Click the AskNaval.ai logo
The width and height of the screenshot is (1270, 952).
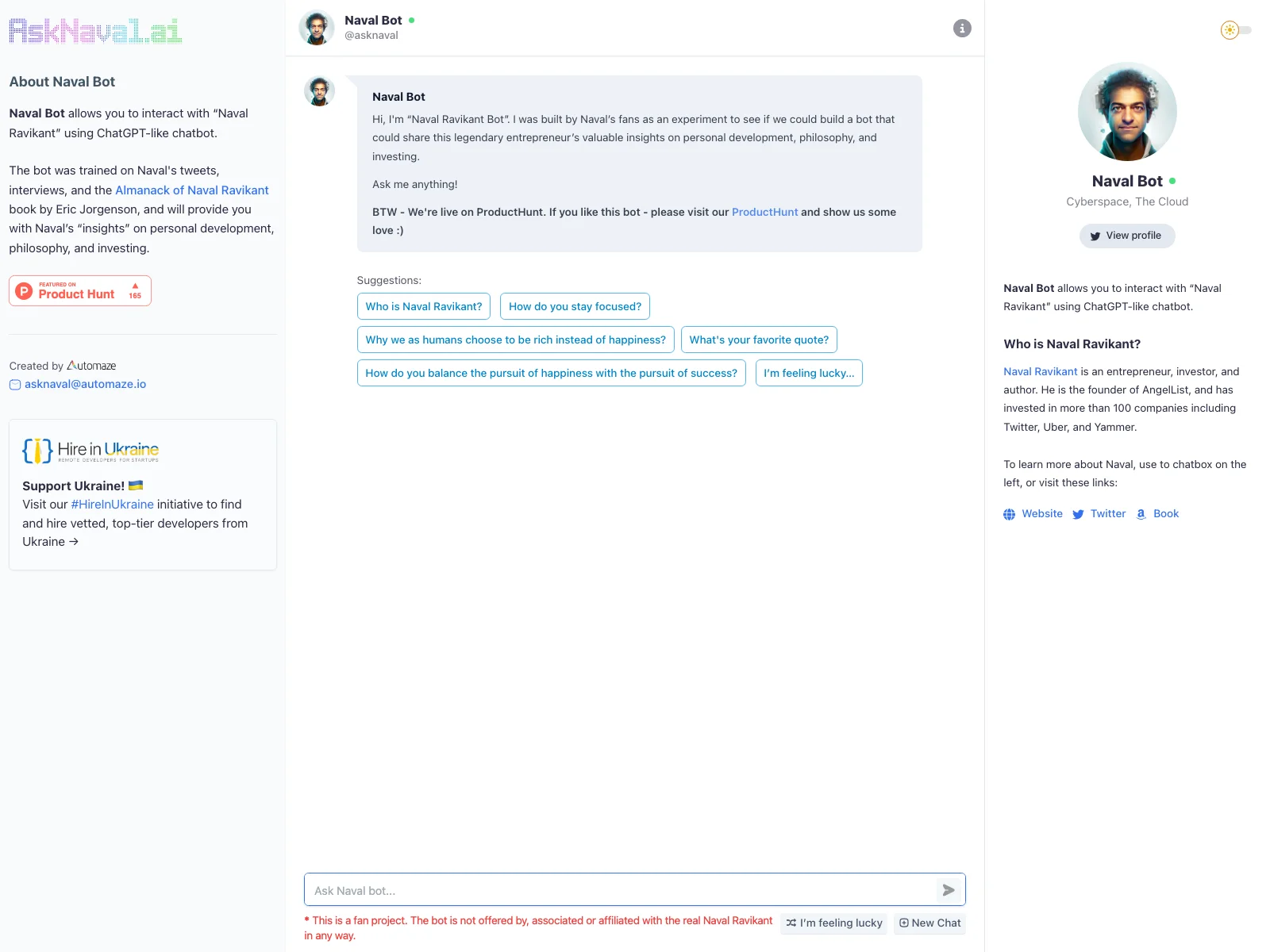click(95, 31)
